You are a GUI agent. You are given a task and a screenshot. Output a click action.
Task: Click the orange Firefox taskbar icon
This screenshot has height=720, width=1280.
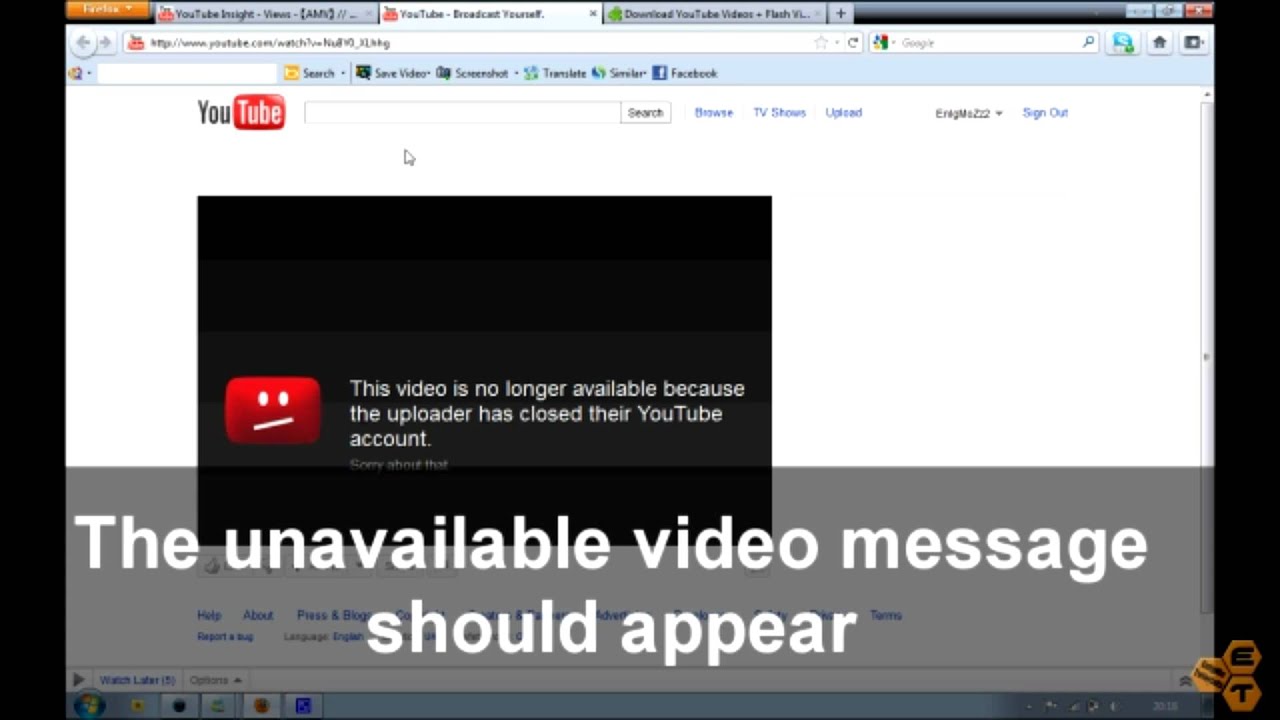tap(261, 705)
